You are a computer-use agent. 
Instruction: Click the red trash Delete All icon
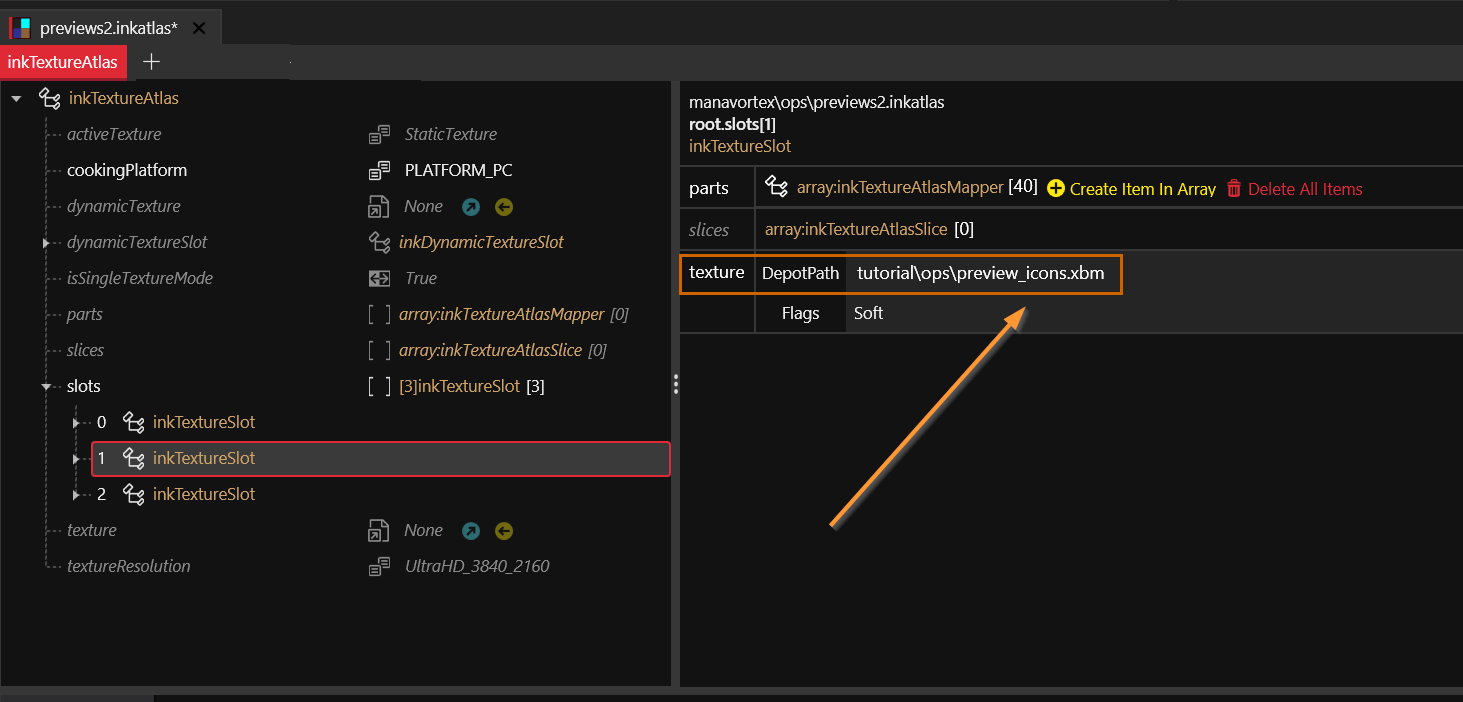point(1234,188)
